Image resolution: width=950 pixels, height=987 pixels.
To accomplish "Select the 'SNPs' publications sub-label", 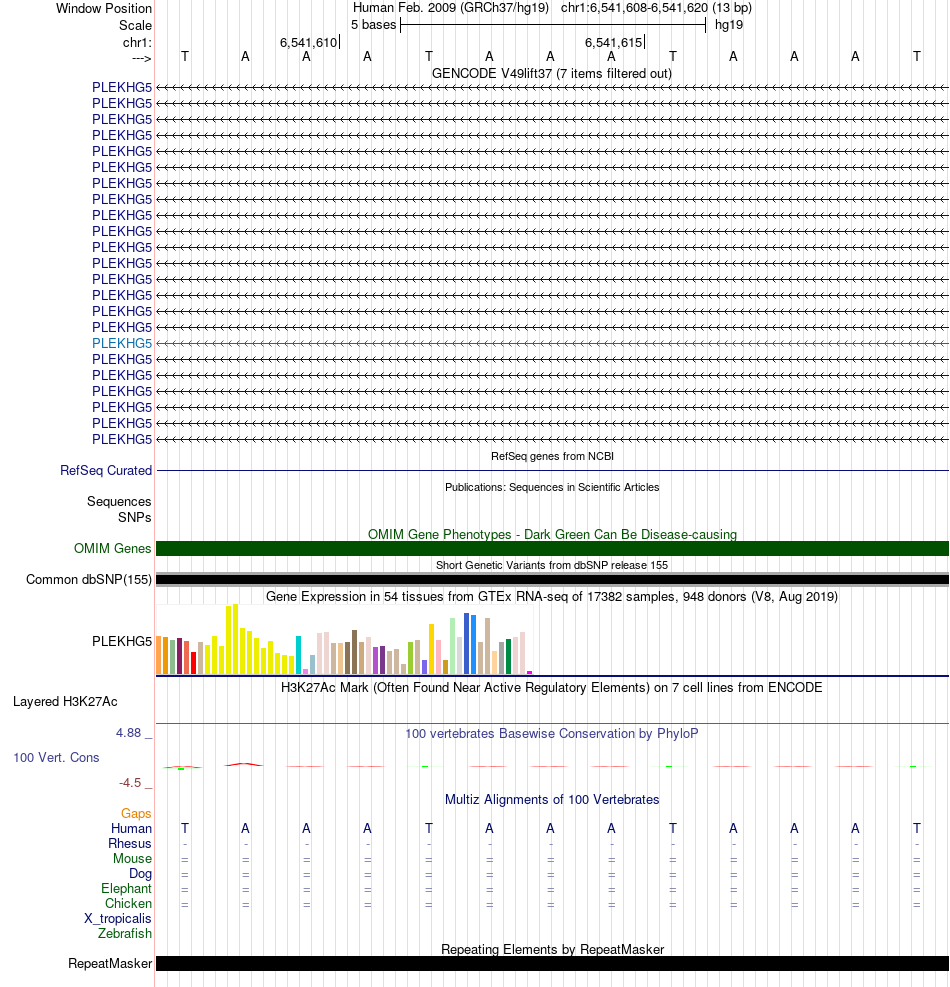I will pos(135,517).
